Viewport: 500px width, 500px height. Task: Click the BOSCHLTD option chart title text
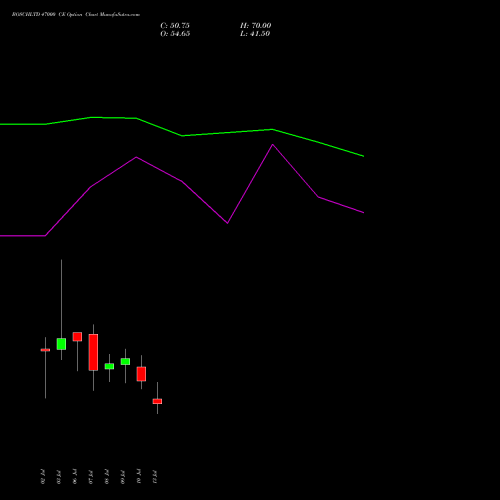pyautogui.click(x=76, y=15)
